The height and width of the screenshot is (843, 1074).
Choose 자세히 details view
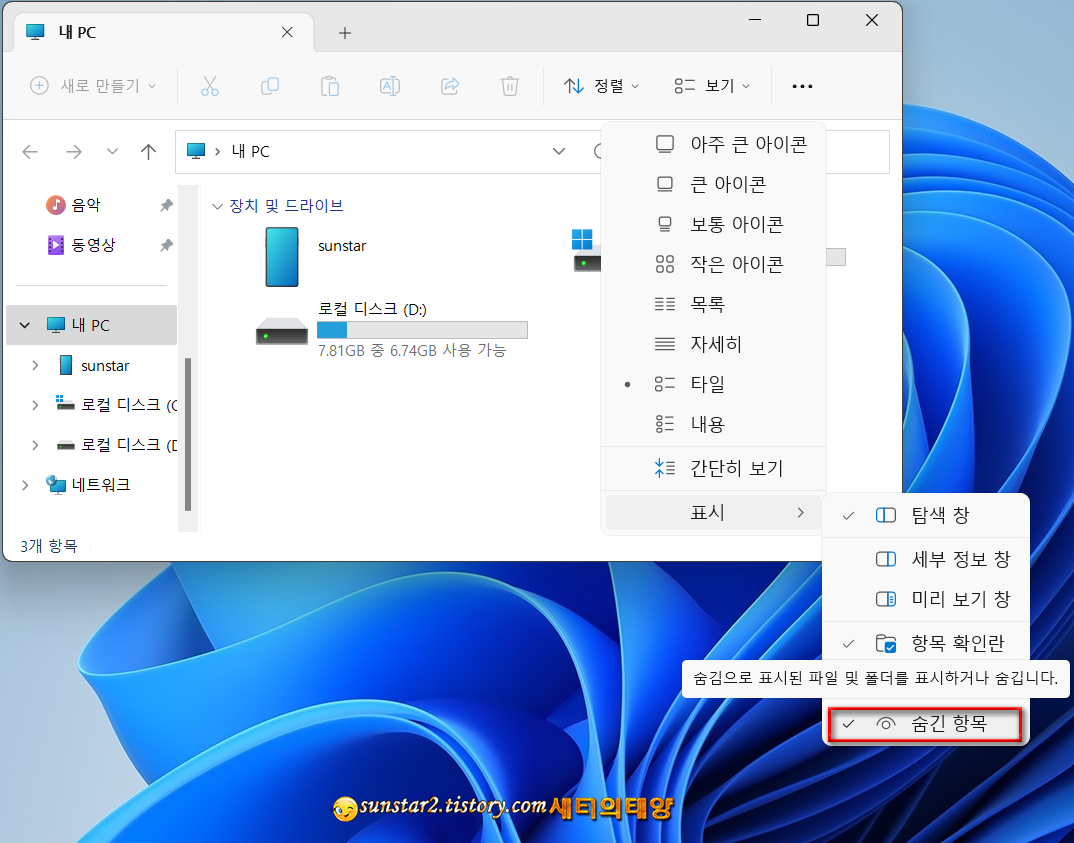point(713,344)
